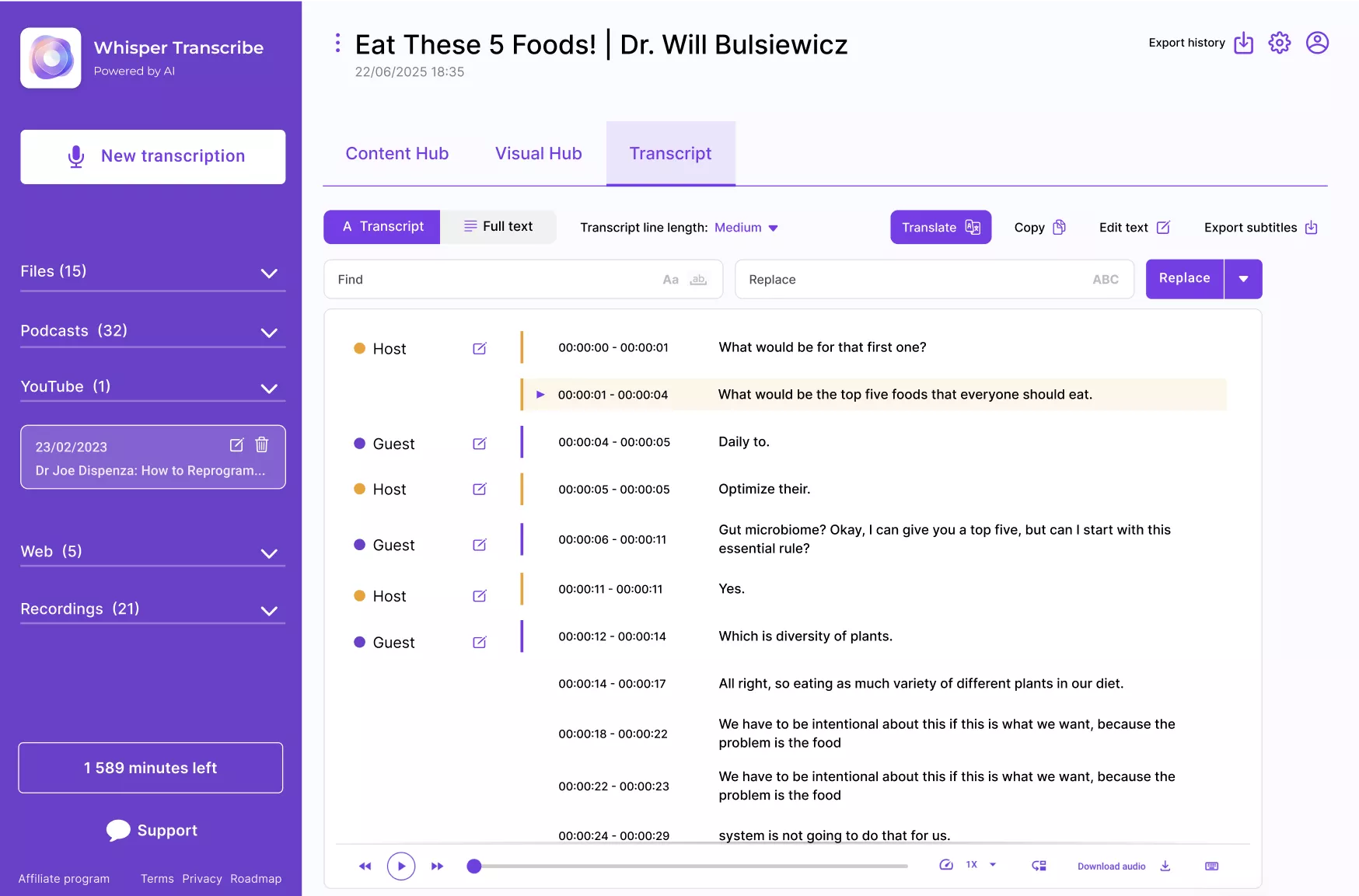Toggle match case in Find field
This screenshot has height=896, width=1359.
point(670,280)
